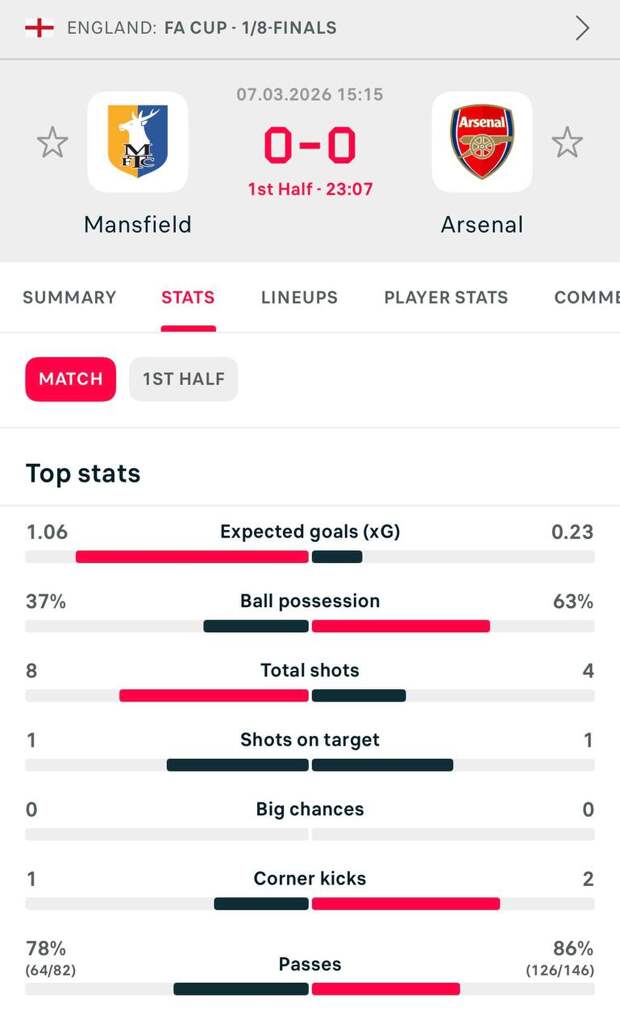Viewport: 620px width, 1031px height.
Task: Select the Match stats filter
Action: click(x=71, y=379)
